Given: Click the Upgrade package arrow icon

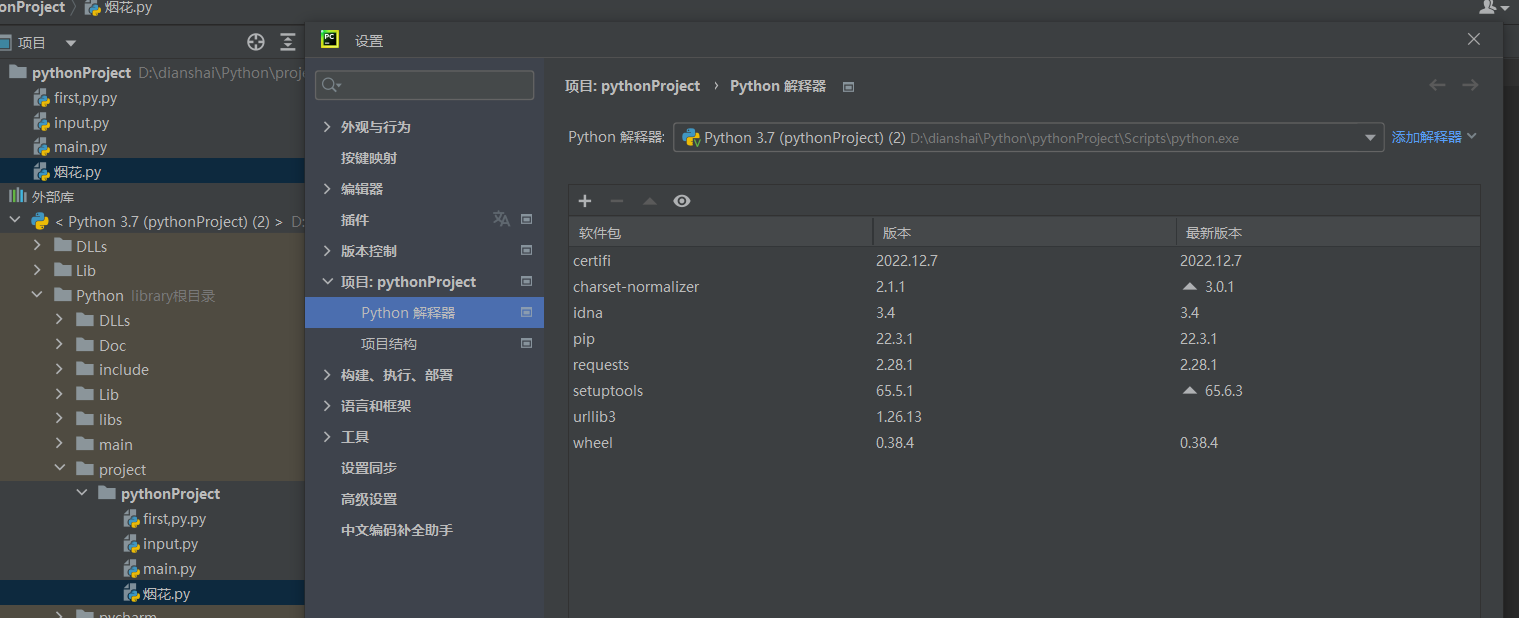Looking at the screenshot, I should tap(650, 201).
